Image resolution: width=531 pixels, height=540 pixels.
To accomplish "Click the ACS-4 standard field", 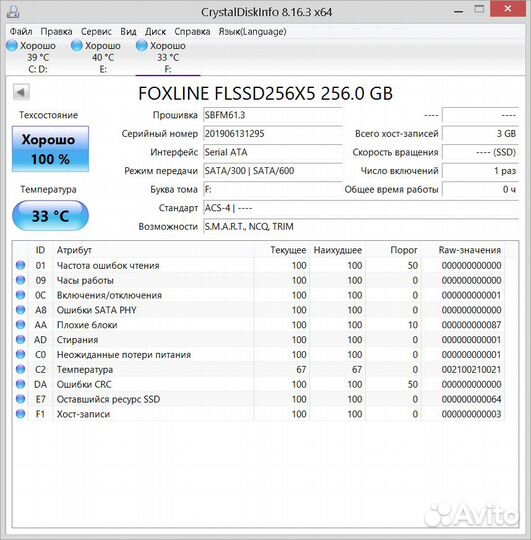I will tap(361, 208).
